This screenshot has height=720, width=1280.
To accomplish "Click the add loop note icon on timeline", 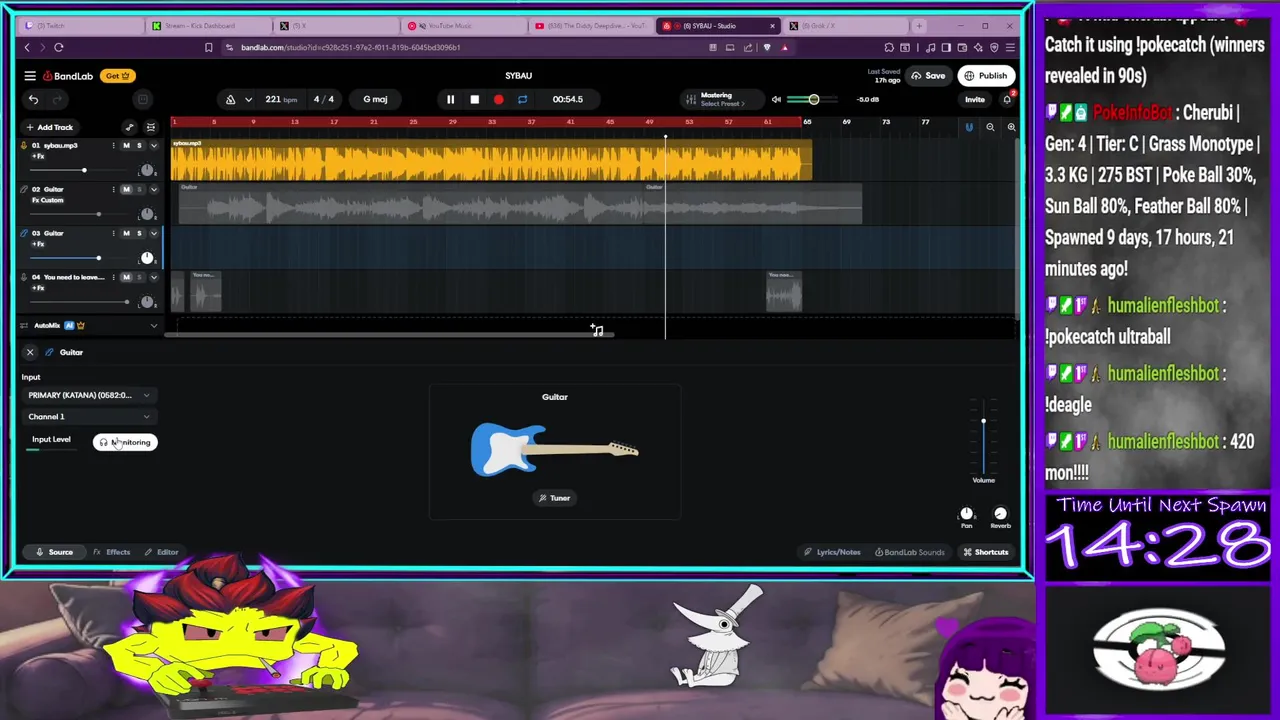I will pyautogui.click(x=597, y=330).
